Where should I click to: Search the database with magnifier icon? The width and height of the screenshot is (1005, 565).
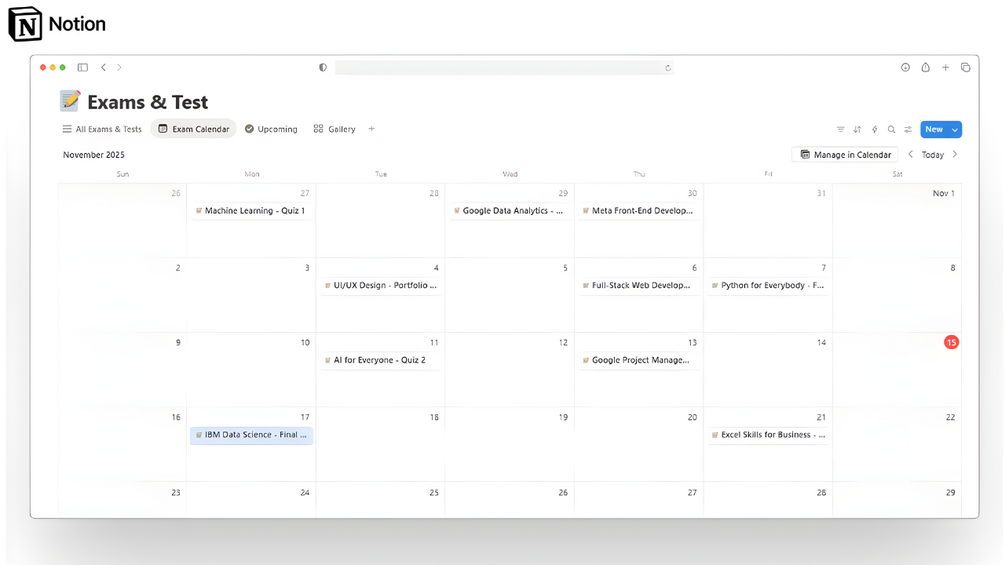[891, 129]
